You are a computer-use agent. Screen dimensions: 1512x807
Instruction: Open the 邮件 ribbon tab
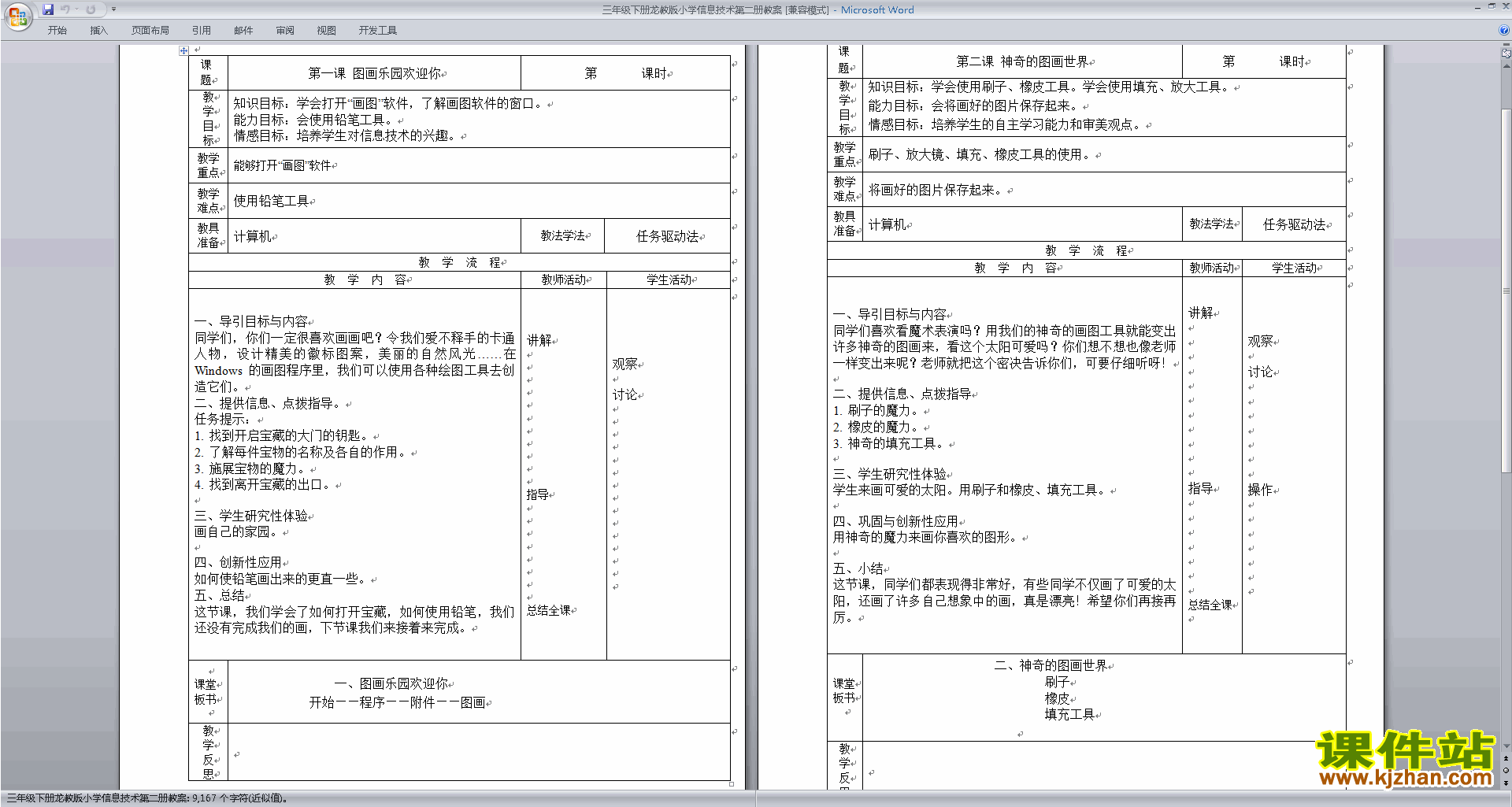coord(243,30)
